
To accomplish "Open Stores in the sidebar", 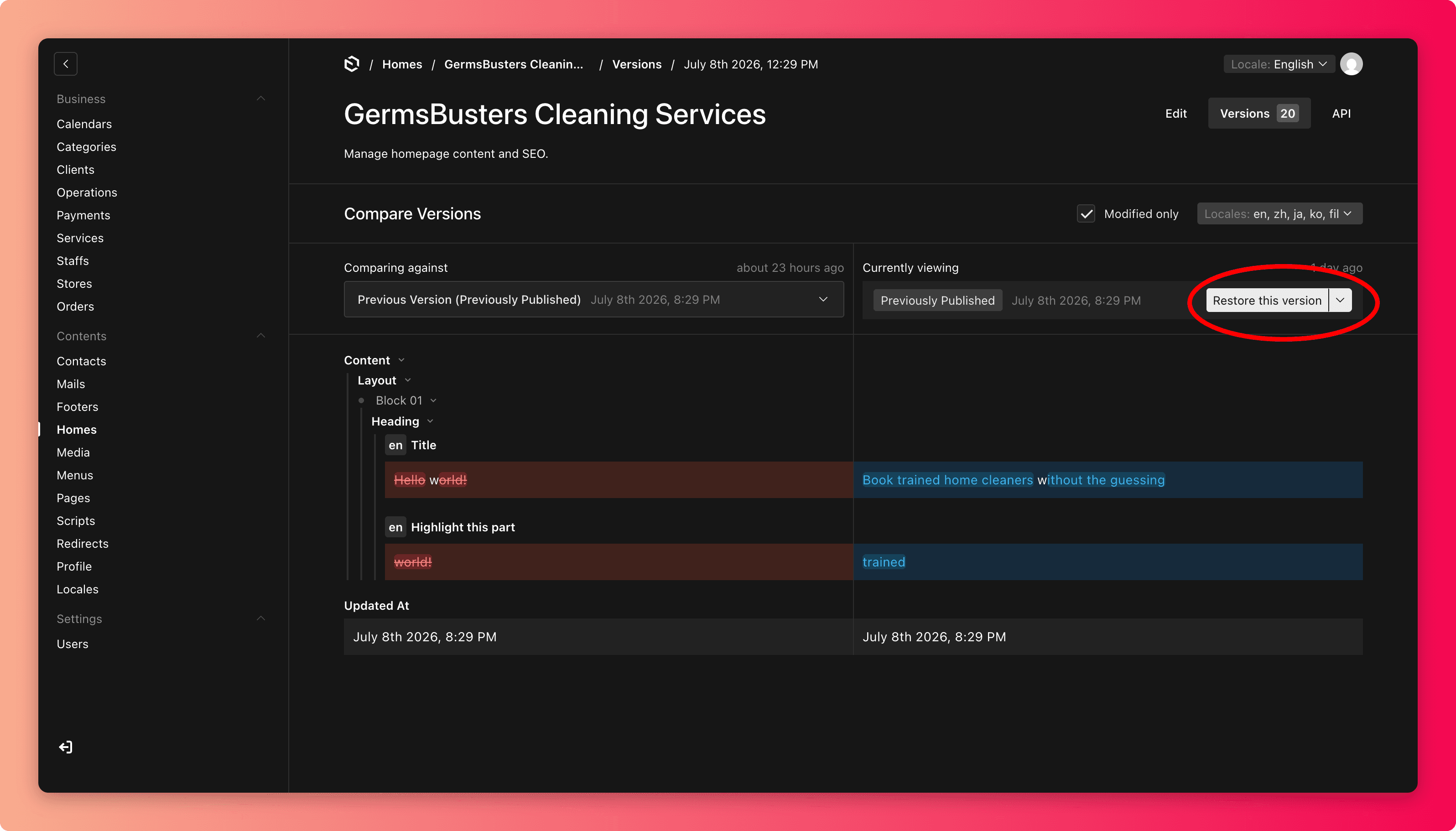I will (74, 284).
